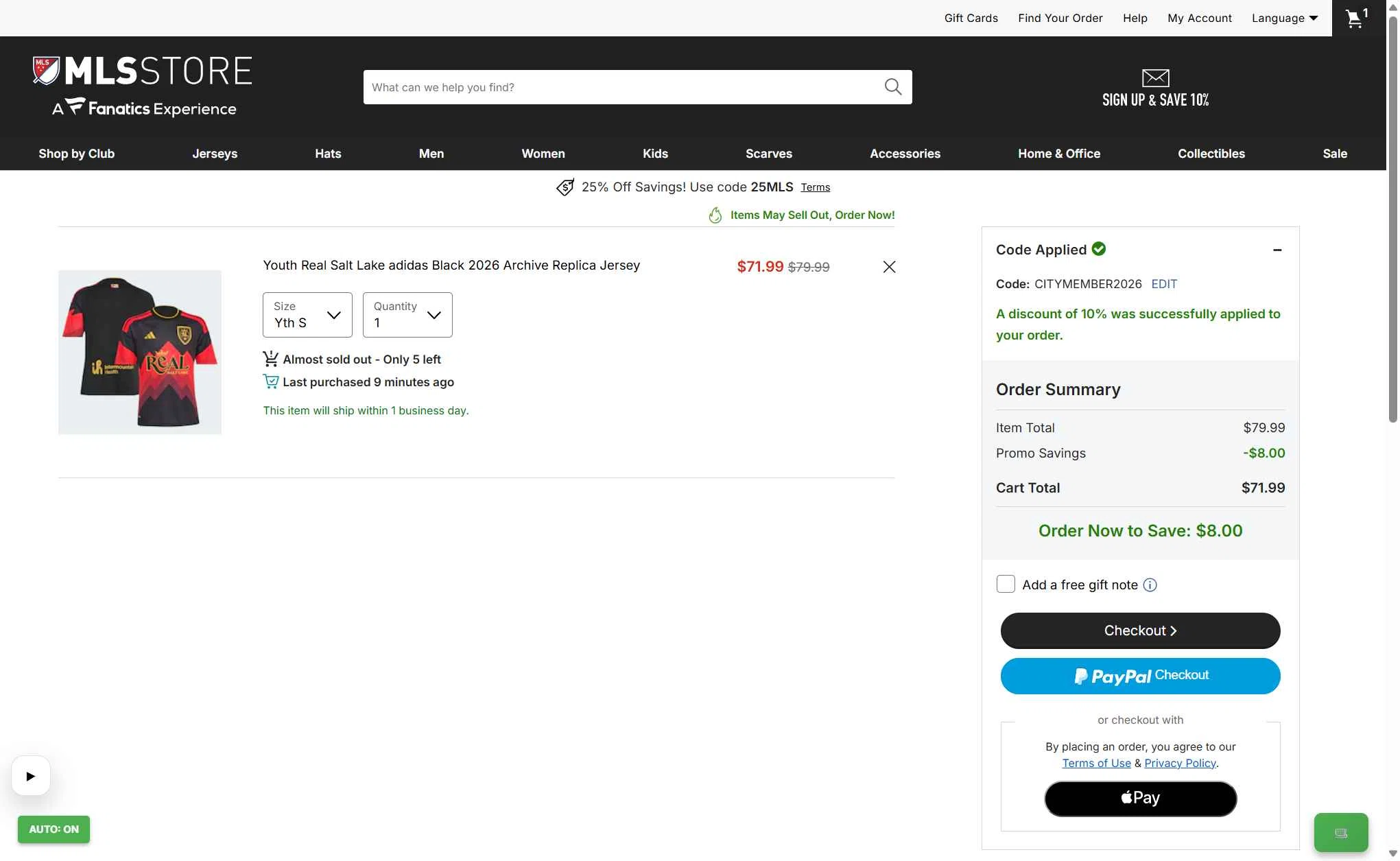Open the Sale menu
This screenshot has height=861, width=1400.
pyautogui.click(x=1335, y=154)
